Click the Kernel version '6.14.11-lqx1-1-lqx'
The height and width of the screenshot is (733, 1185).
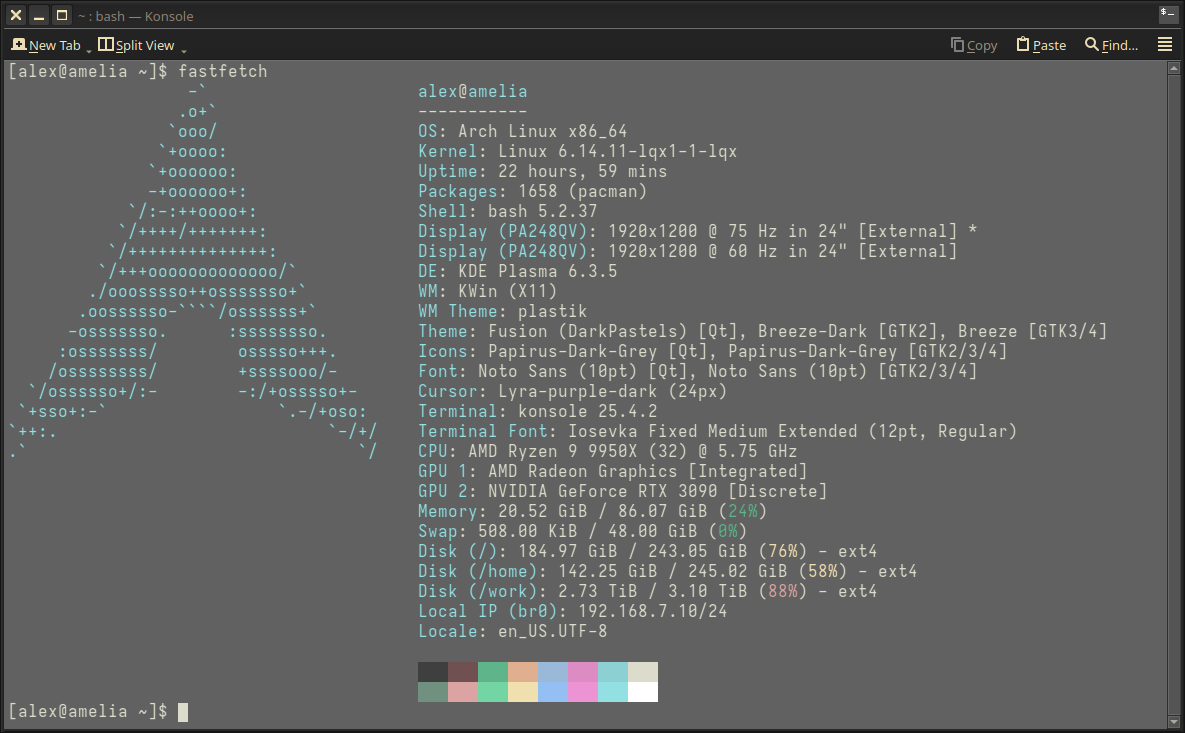(647, 151)
